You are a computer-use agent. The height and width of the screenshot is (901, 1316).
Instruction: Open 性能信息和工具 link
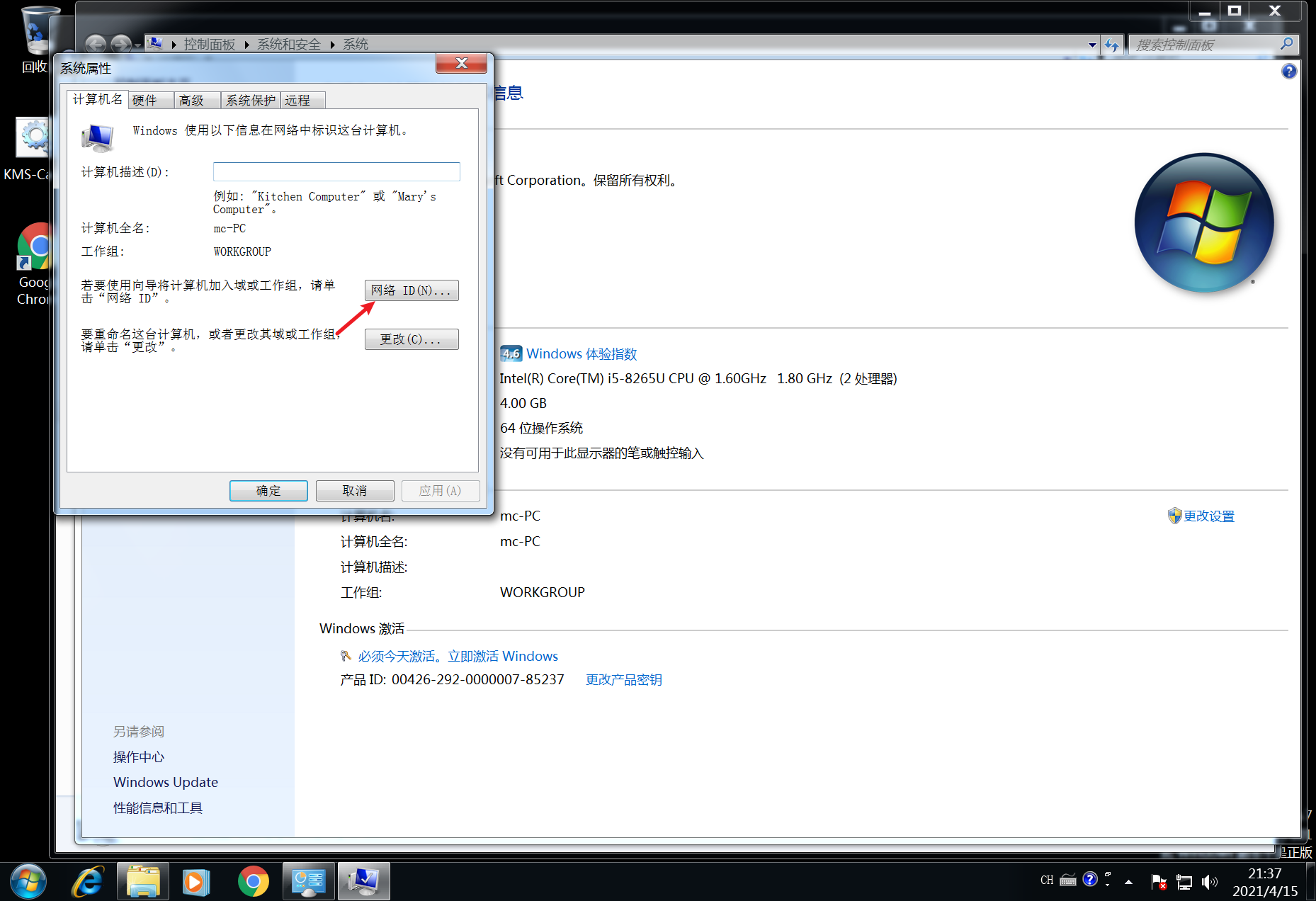[158, 807]
